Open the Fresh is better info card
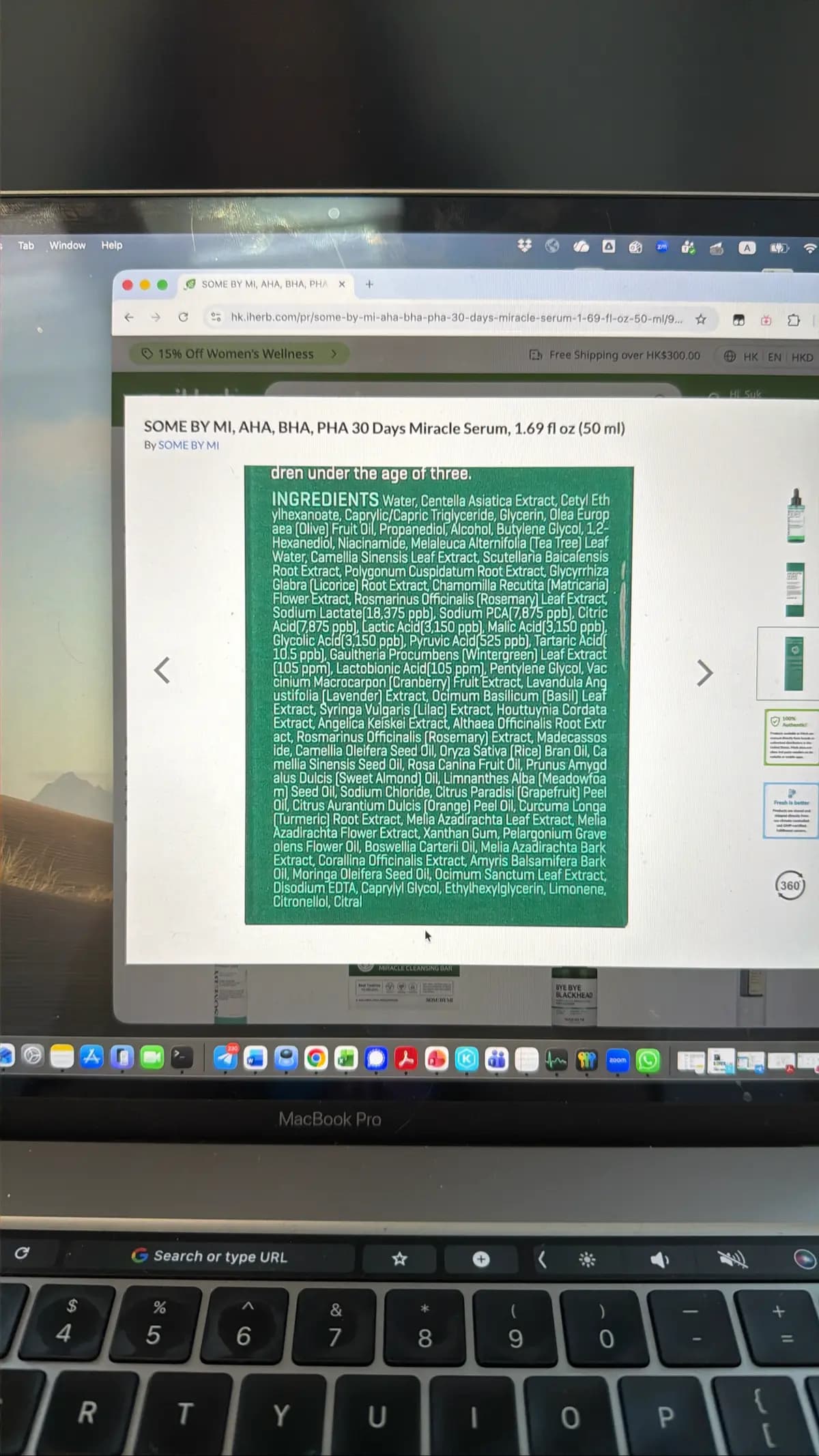This screenshot has height=1456, width=819. 792,811
